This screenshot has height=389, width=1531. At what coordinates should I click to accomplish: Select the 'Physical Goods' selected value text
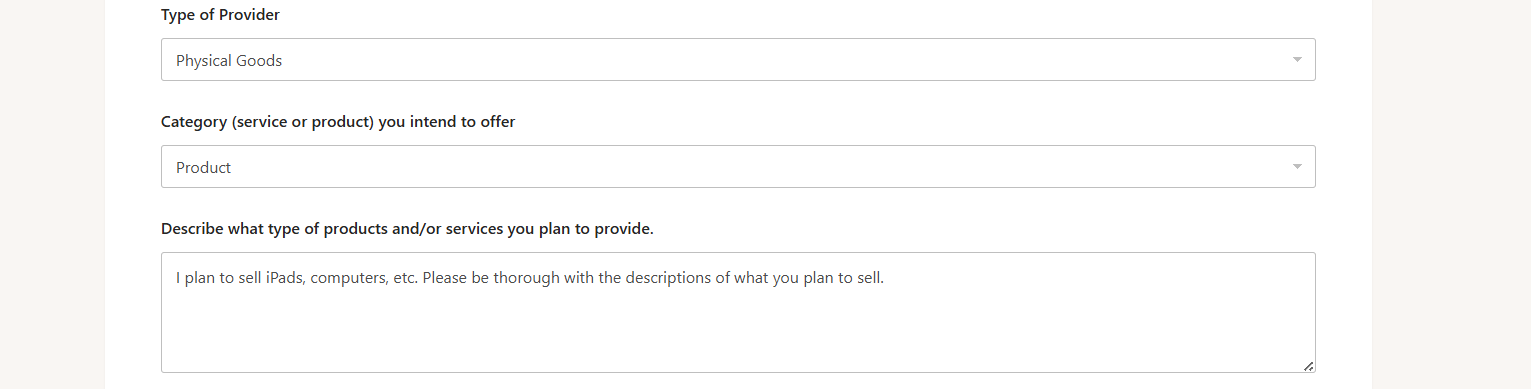point(229,61)
